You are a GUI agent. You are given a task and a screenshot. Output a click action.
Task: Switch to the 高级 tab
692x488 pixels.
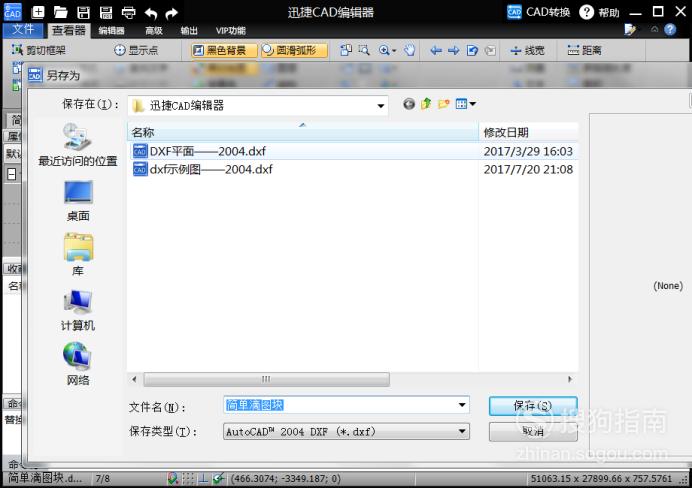tap(154, 30)
